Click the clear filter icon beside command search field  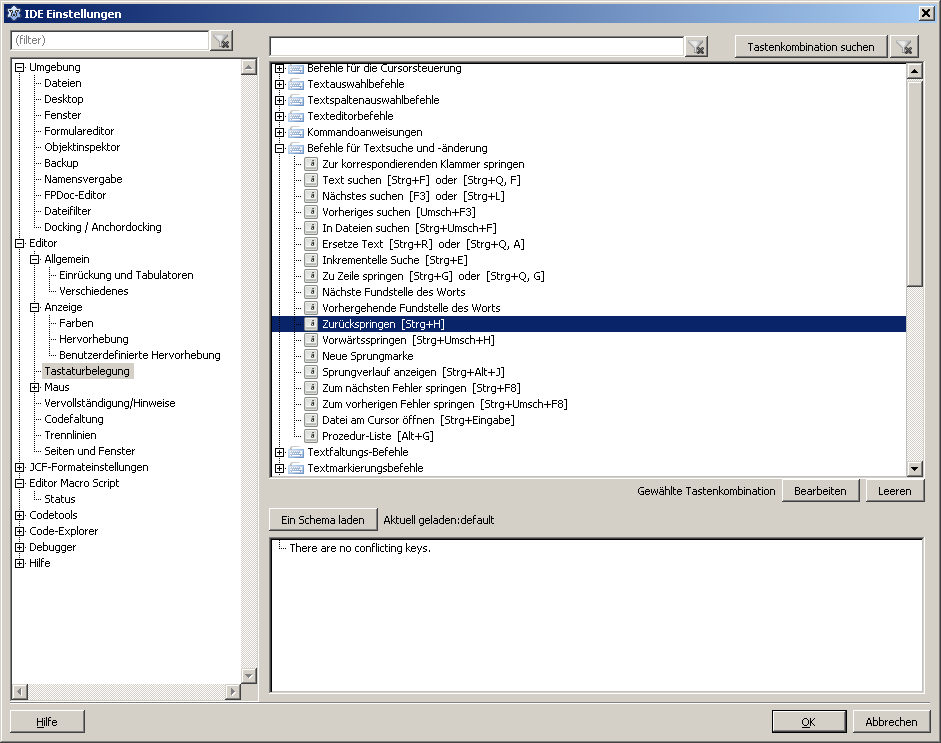[x=696, y=47]
